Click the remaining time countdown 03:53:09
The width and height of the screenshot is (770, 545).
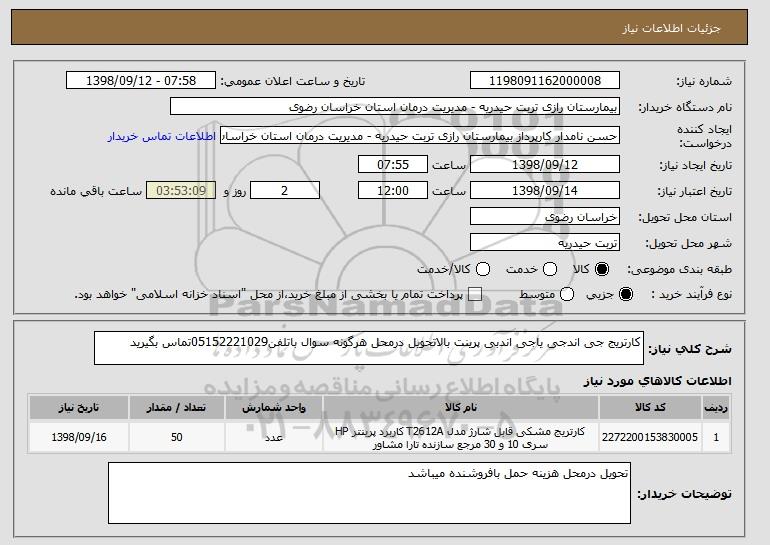tap(181, 191)
